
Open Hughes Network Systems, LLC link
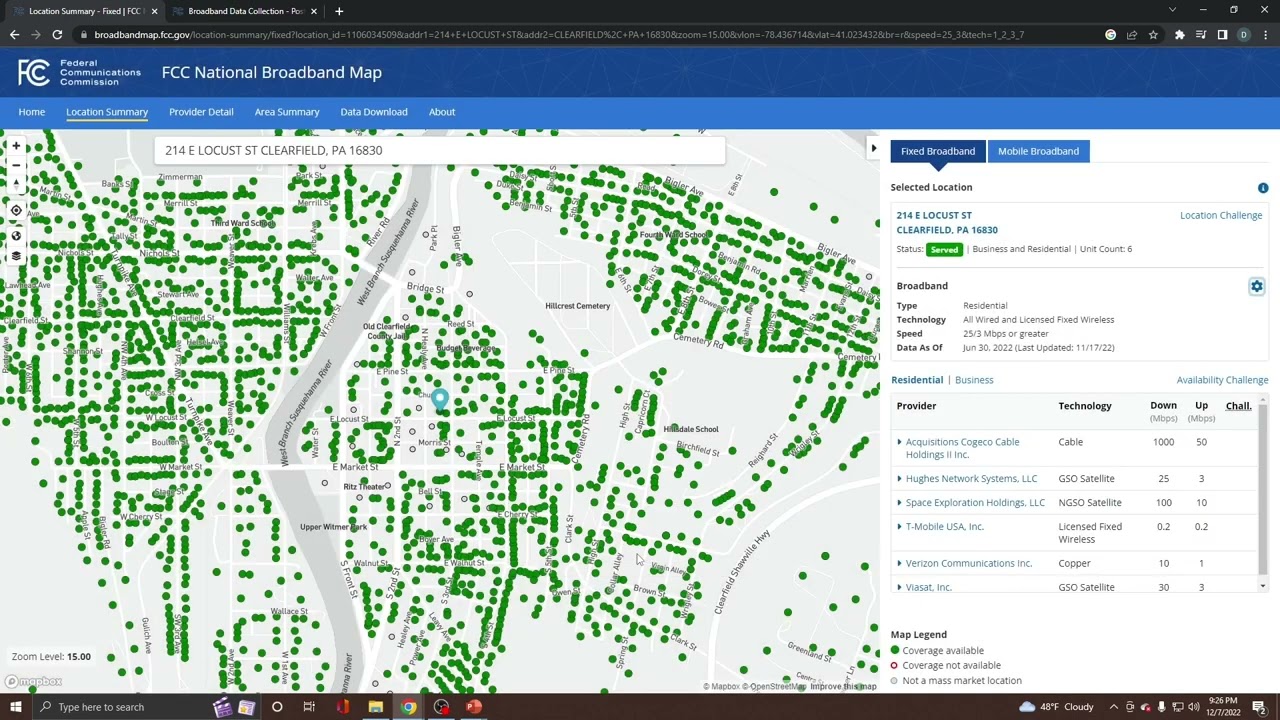click(x=971, y=479)
